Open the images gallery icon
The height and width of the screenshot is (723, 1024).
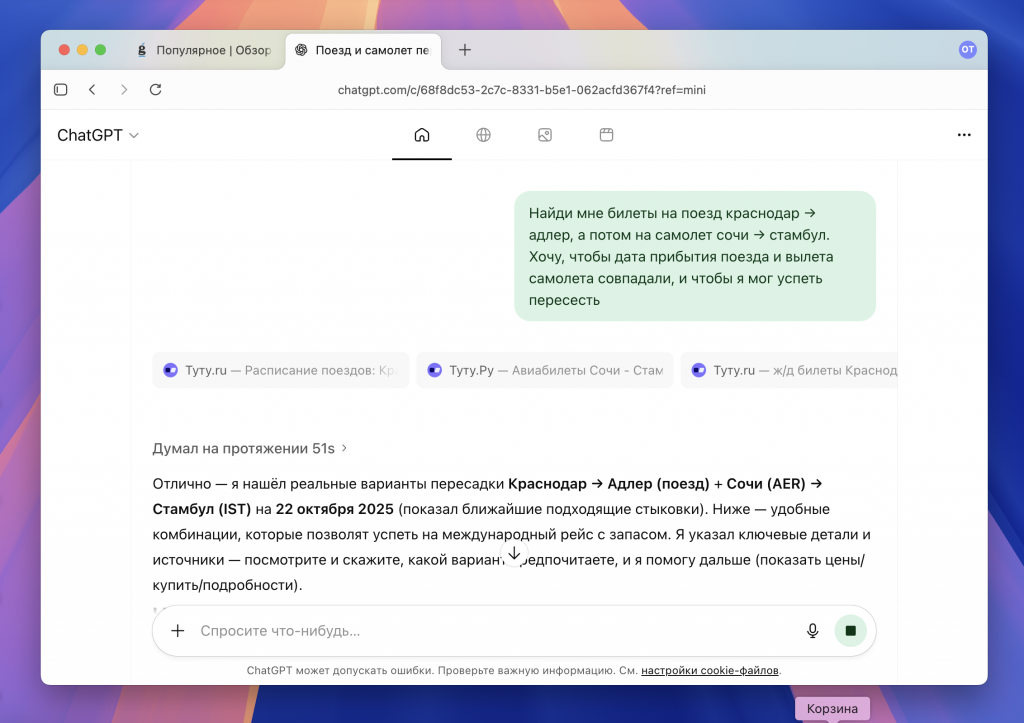coord(545,135)
